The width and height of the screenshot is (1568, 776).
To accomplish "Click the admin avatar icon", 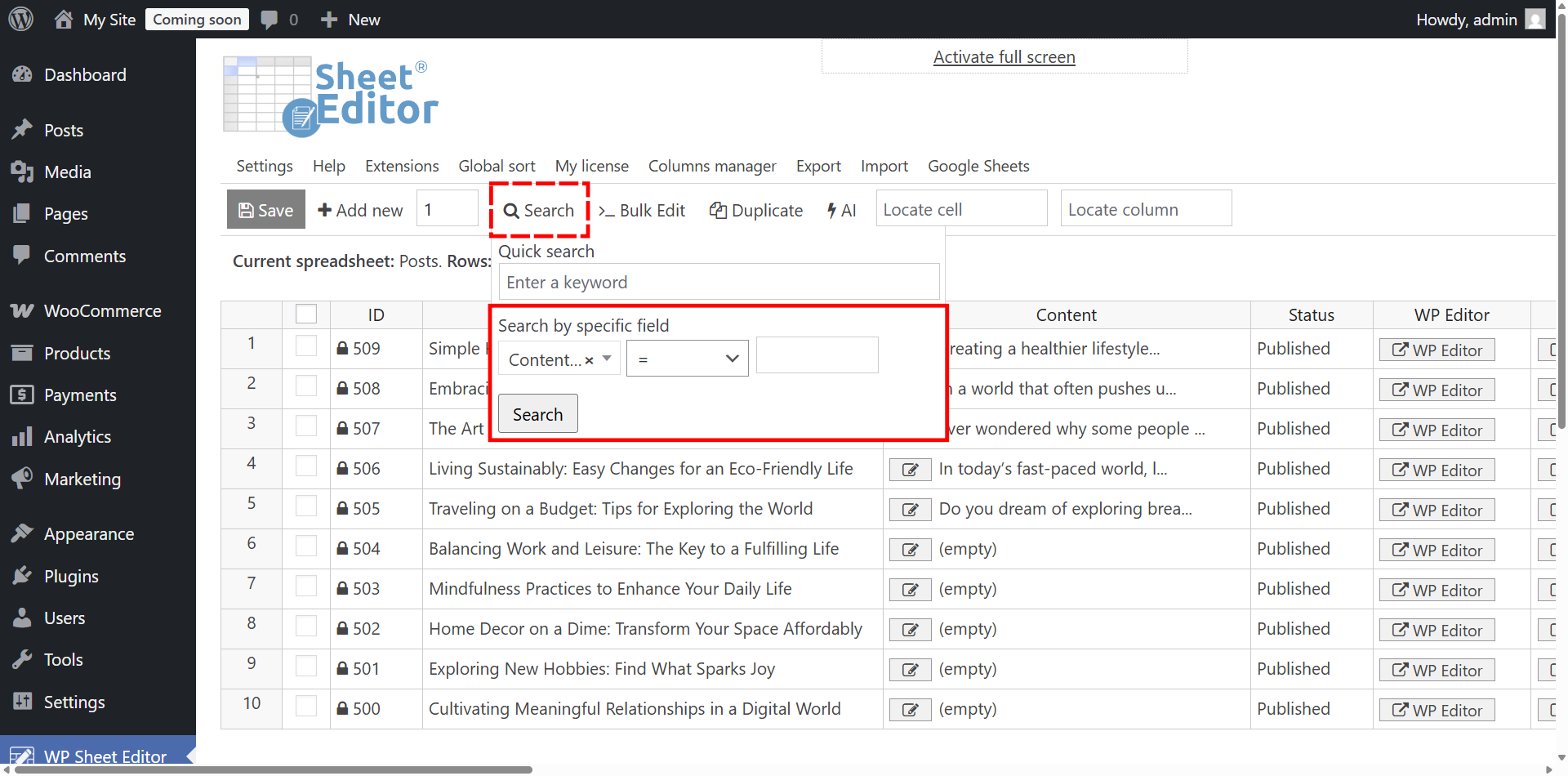I will (x=1535, y=19).
